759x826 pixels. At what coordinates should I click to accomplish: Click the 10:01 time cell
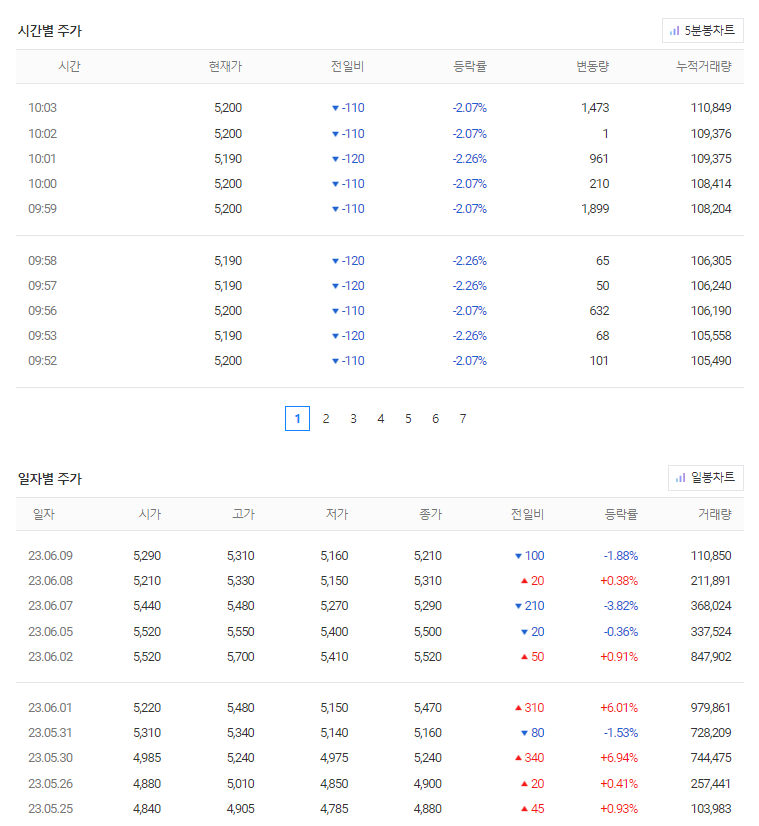coord(43,159)
